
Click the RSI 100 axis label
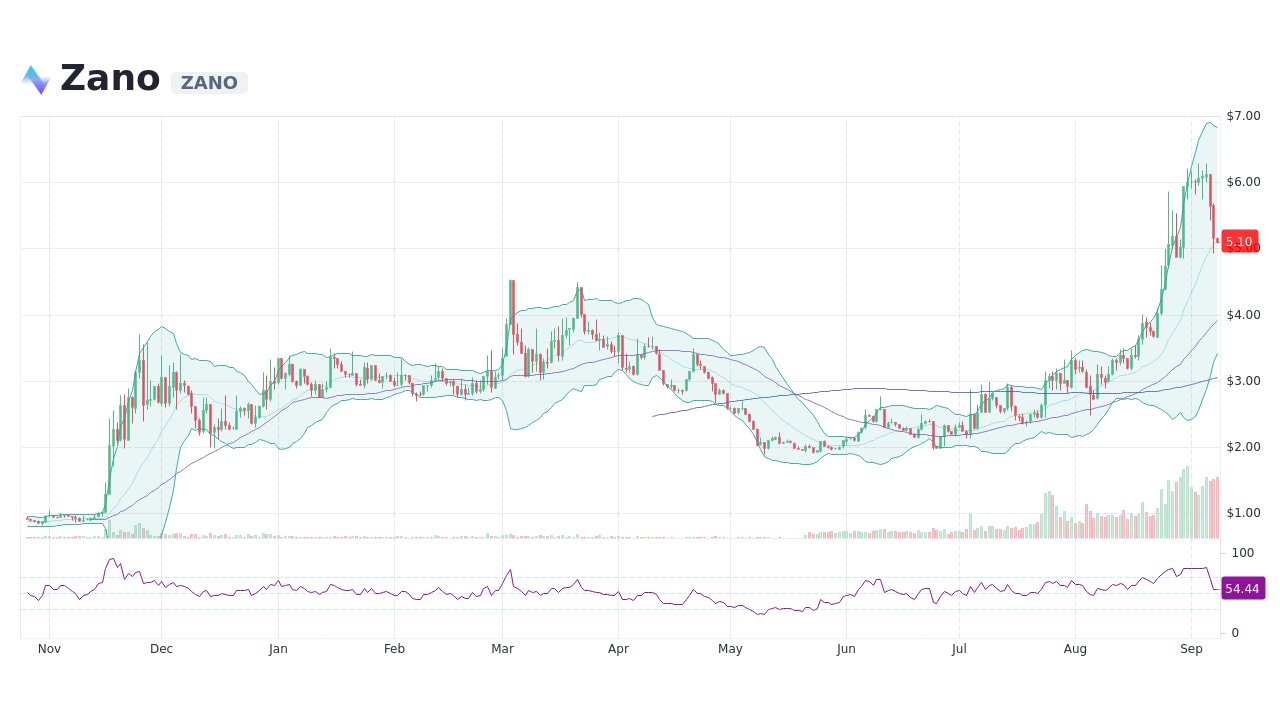coord(1243,553)
